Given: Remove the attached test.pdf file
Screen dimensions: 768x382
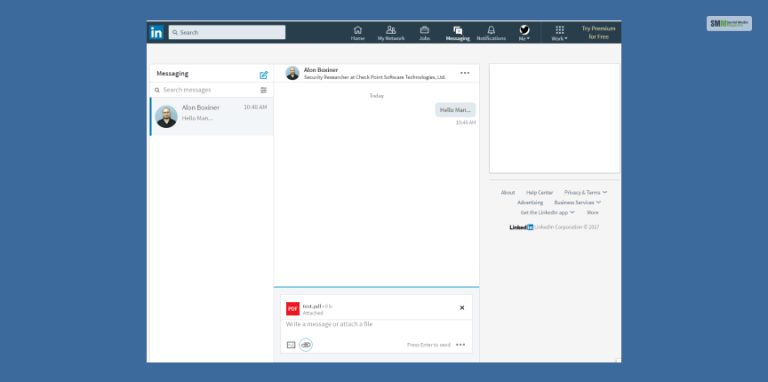Looking at the screenshot, I should click(462, 308).
